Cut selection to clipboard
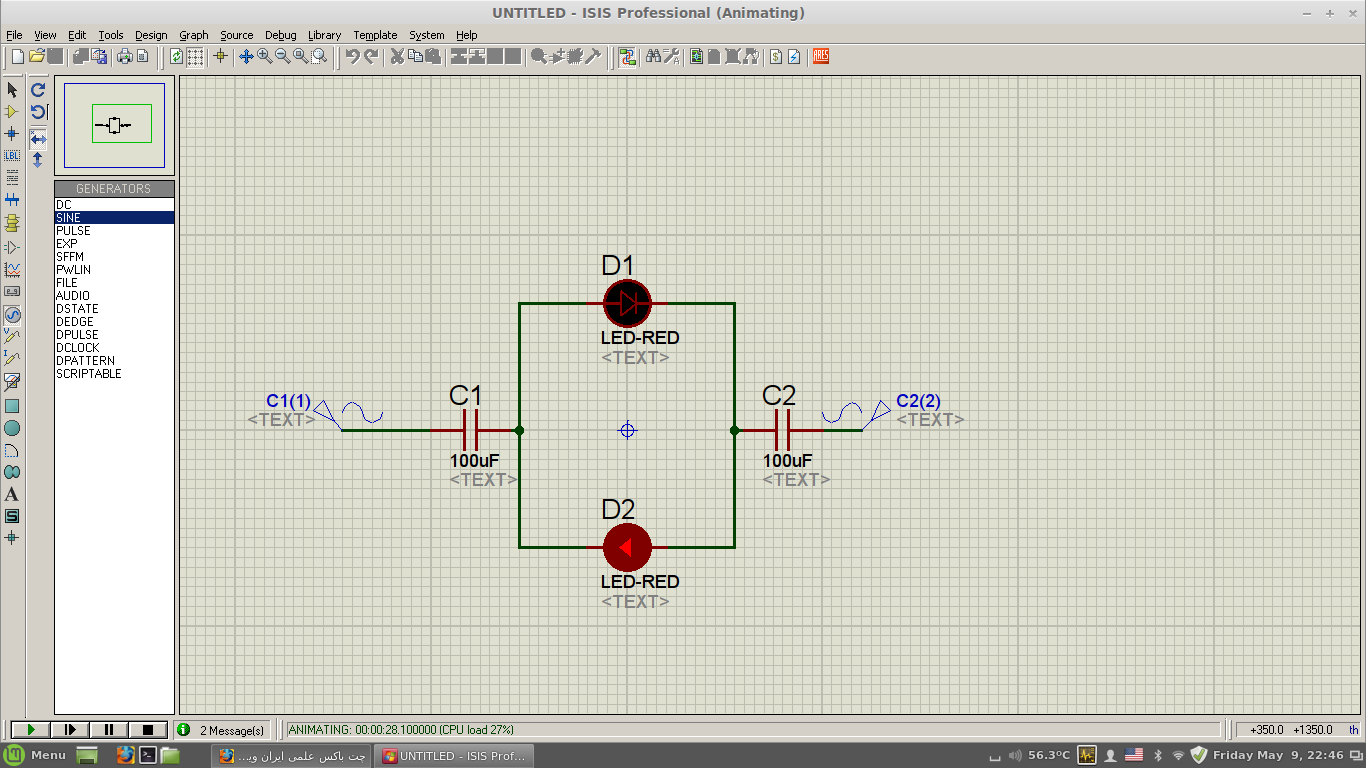The width and height of the screenshot is (1366, 768). click(397, 56)
